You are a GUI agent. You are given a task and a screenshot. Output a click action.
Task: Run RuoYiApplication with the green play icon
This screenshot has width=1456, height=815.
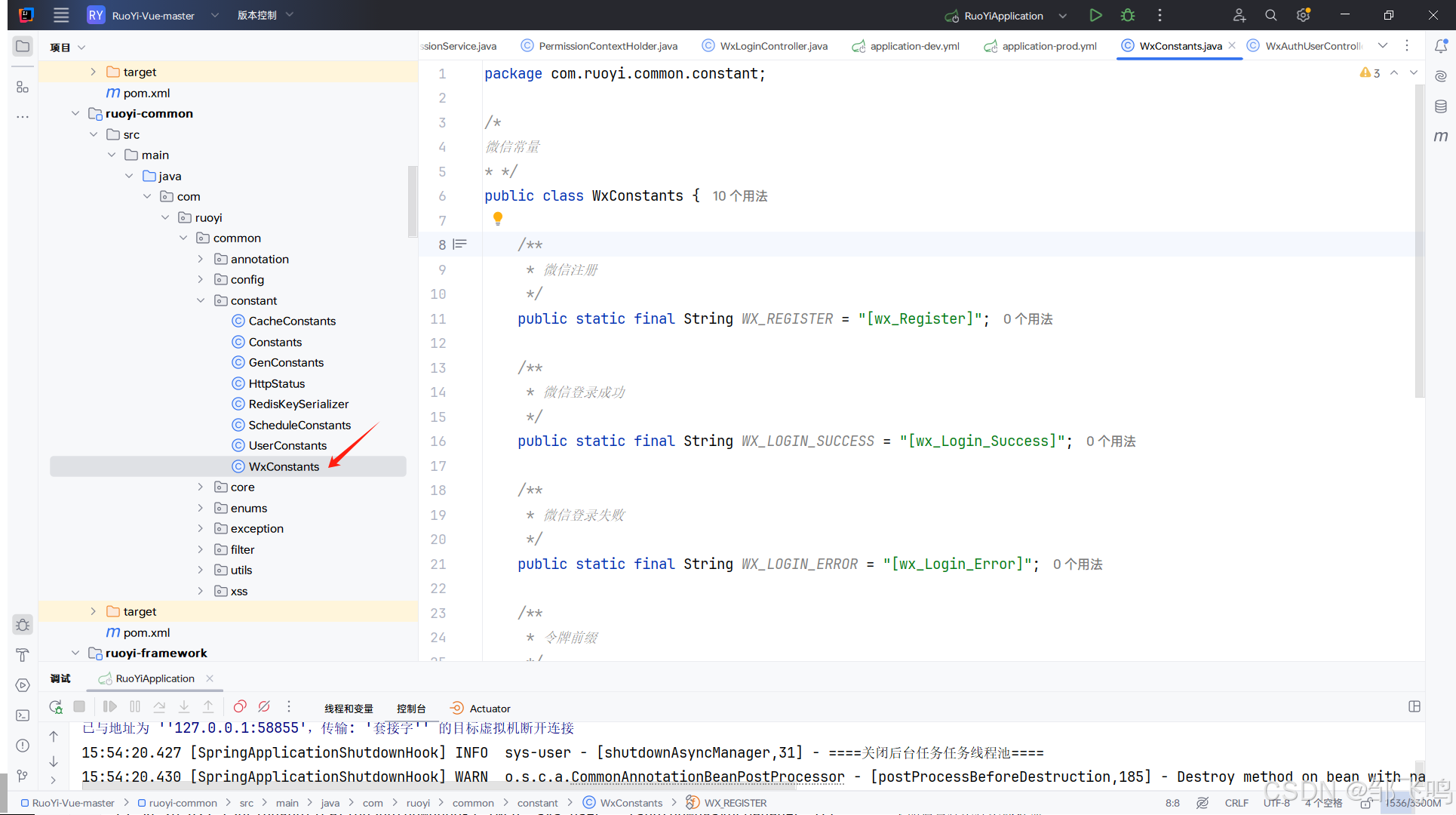pyautogui.click(x=1095, y=15)
